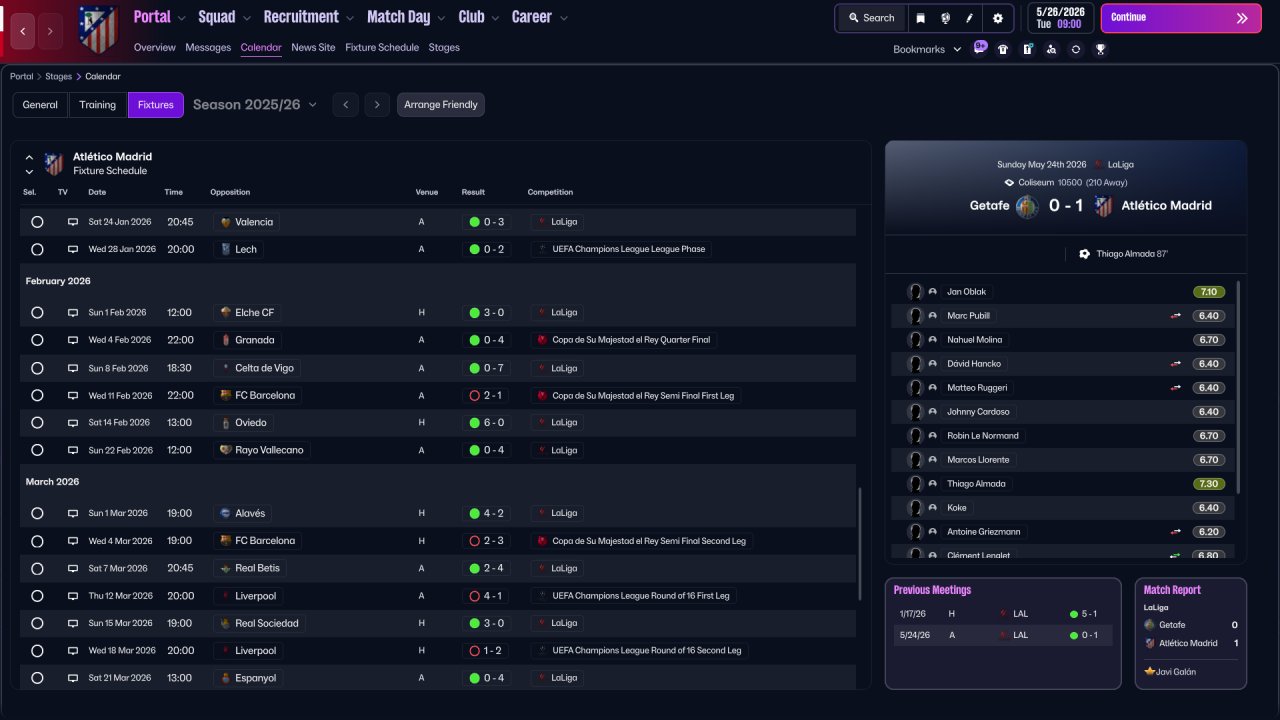This screenshot has height=720, width=1280.
Task: Go to the previous season with left chevron
Action: click(345, 105)
